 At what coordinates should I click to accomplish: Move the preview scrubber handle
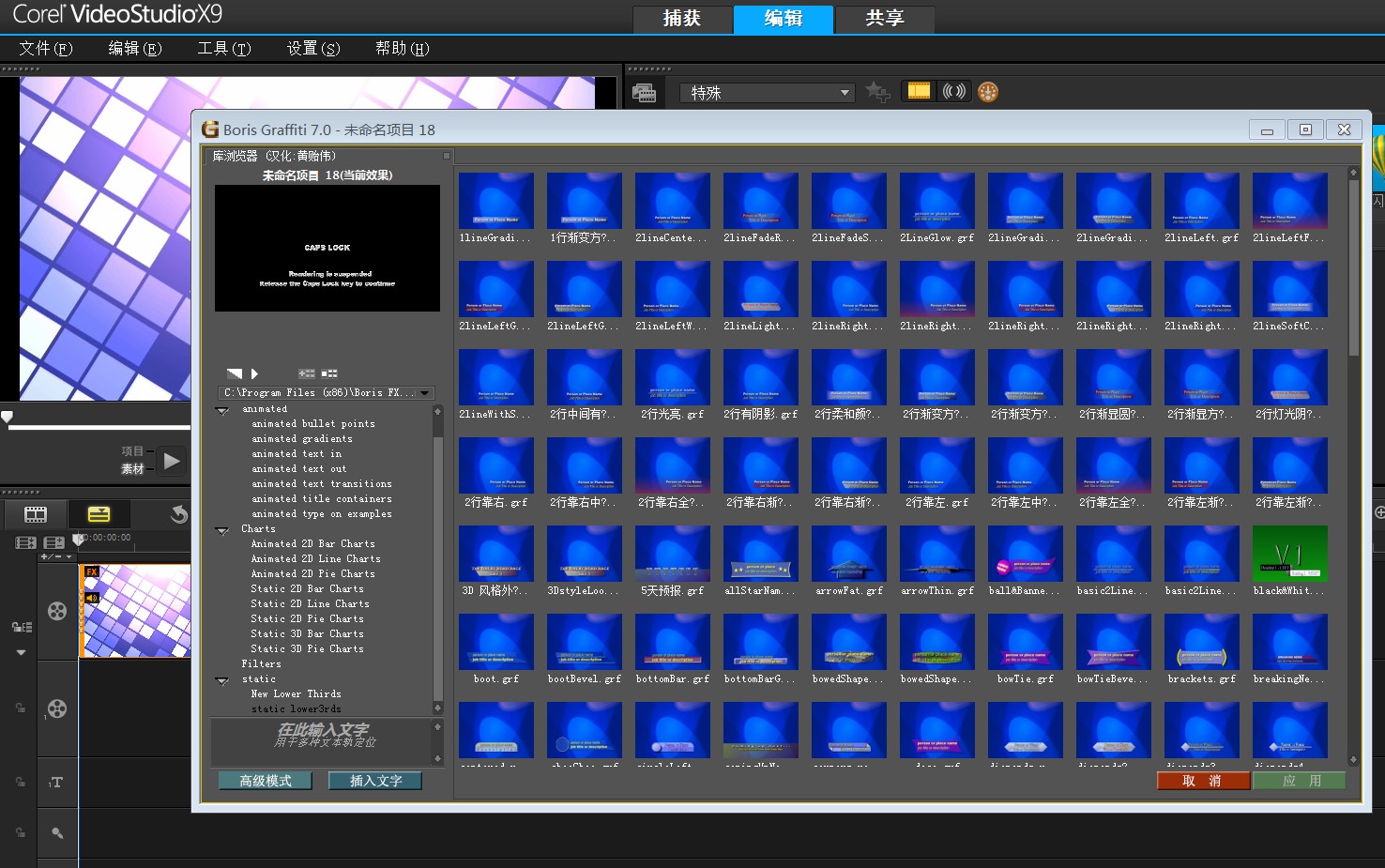coord(7,417)
